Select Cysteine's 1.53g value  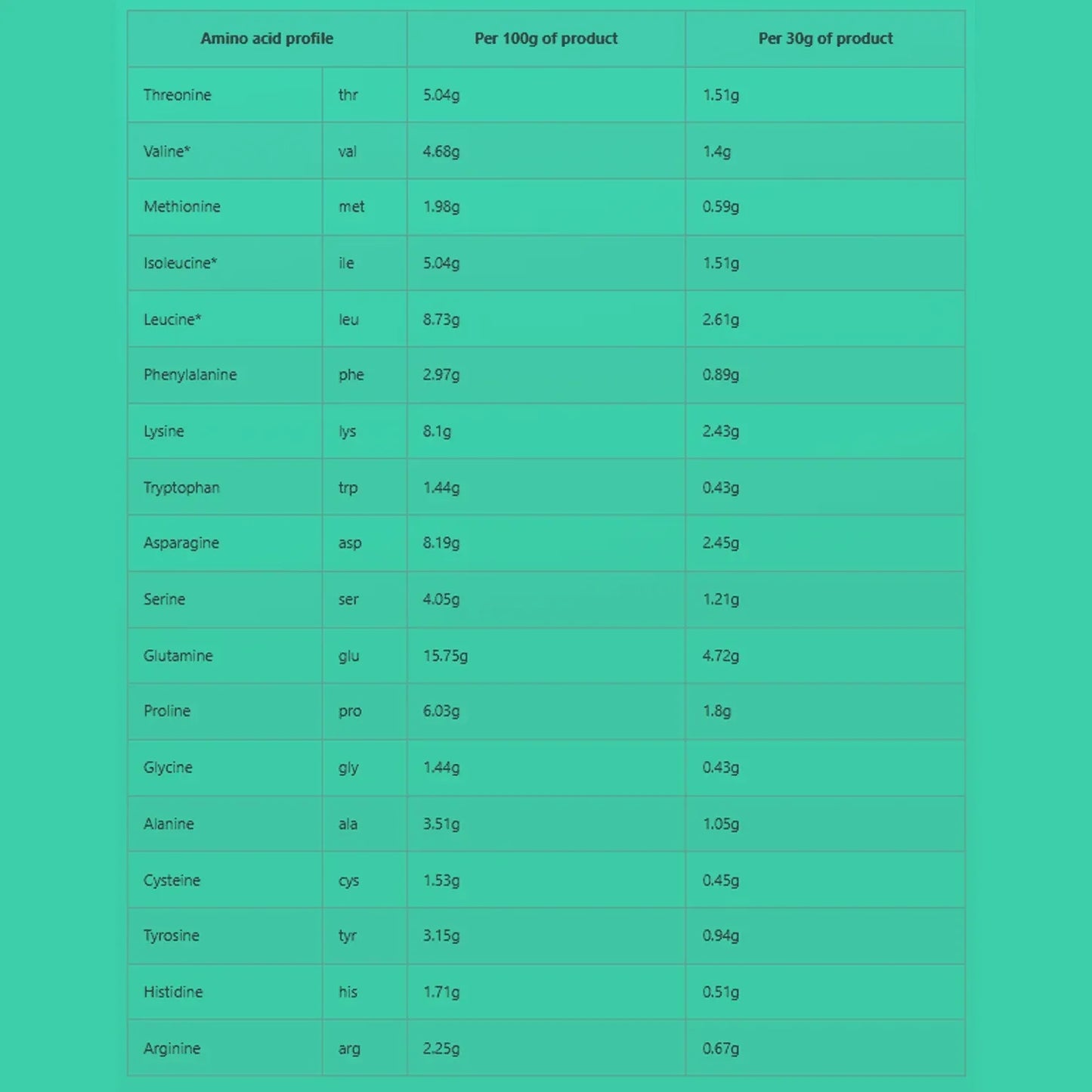(441, 880)
